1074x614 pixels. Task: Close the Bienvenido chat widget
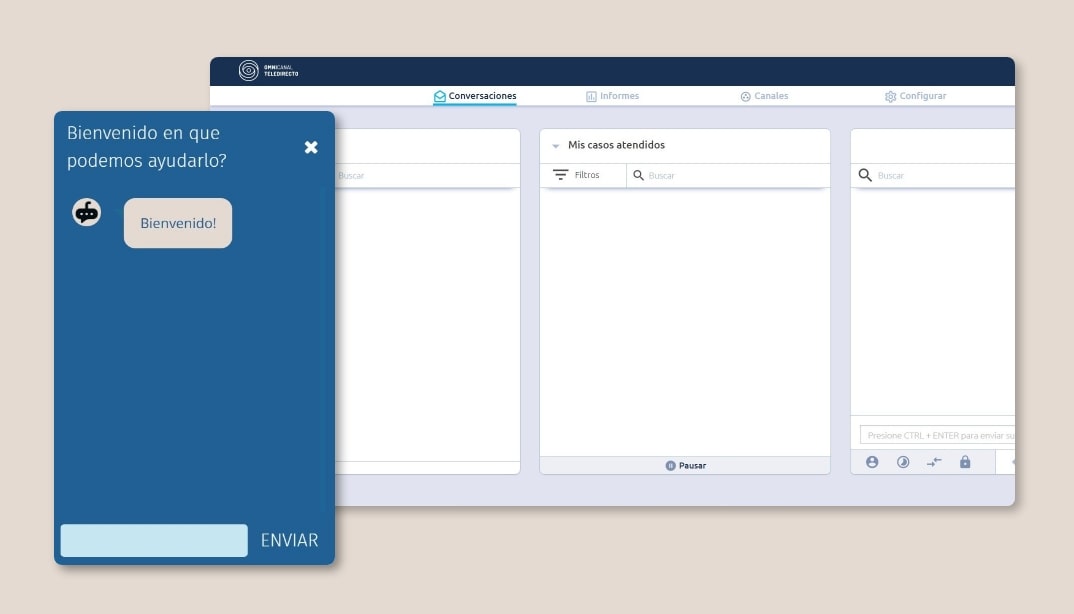pos(311,147)
